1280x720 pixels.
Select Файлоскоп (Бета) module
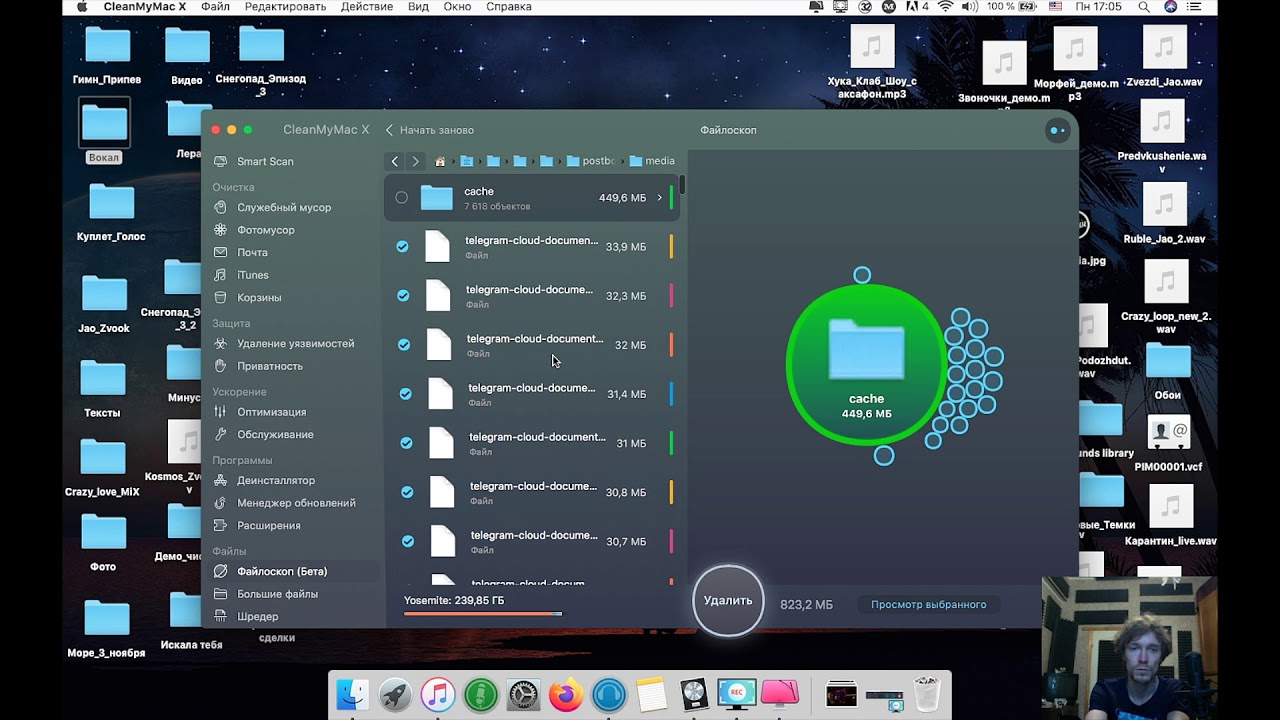click(x=282, y=571)
